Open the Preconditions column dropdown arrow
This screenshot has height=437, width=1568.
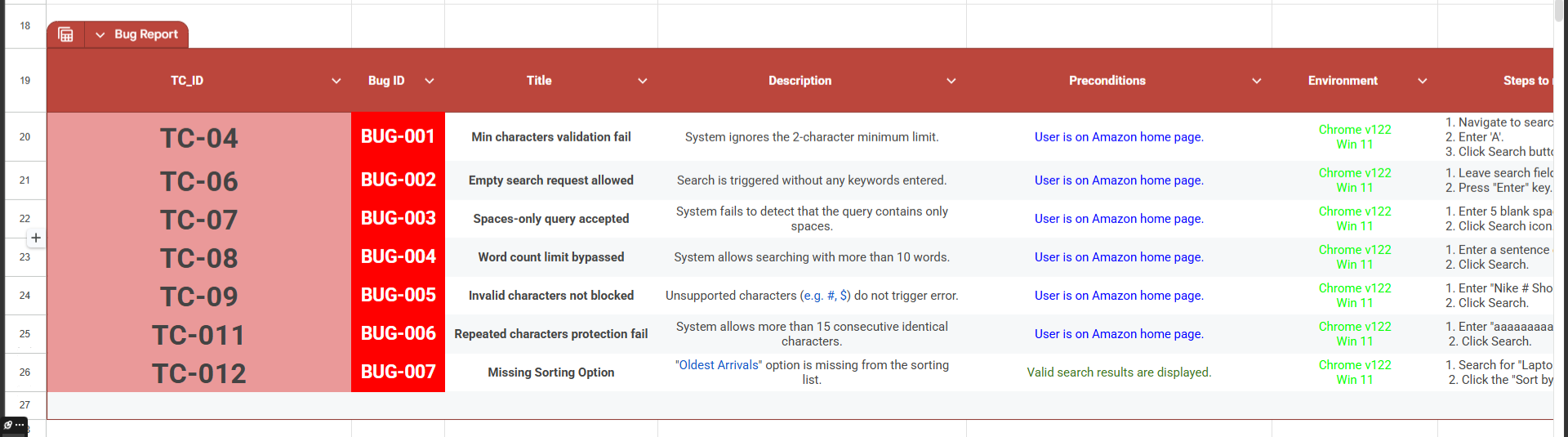1257,81
